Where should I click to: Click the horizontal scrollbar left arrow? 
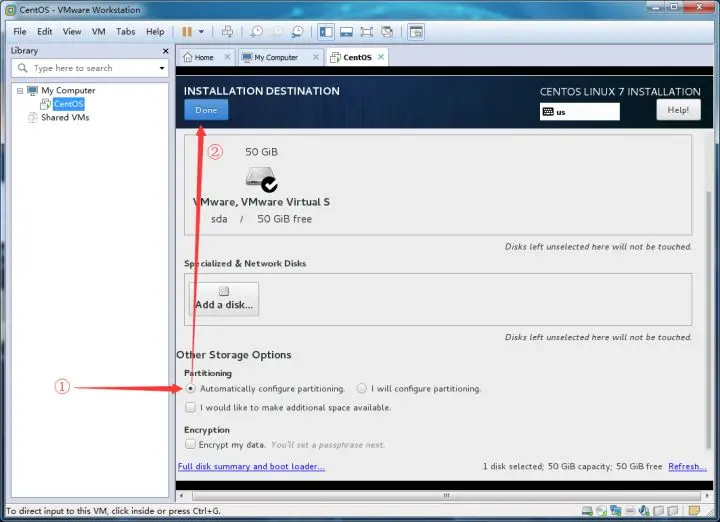(x=182, y=496)
